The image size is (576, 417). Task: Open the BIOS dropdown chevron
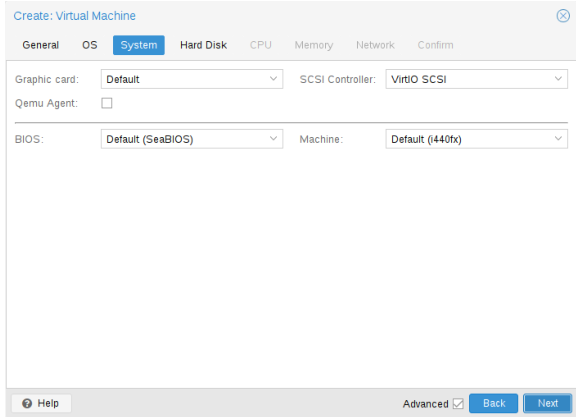pos(273,139)
